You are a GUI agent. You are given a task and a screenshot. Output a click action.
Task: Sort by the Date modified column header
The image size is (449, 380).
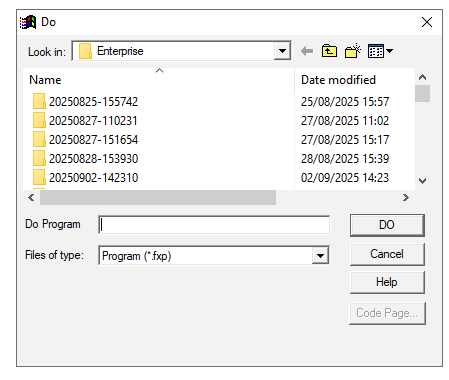(338, 80)
